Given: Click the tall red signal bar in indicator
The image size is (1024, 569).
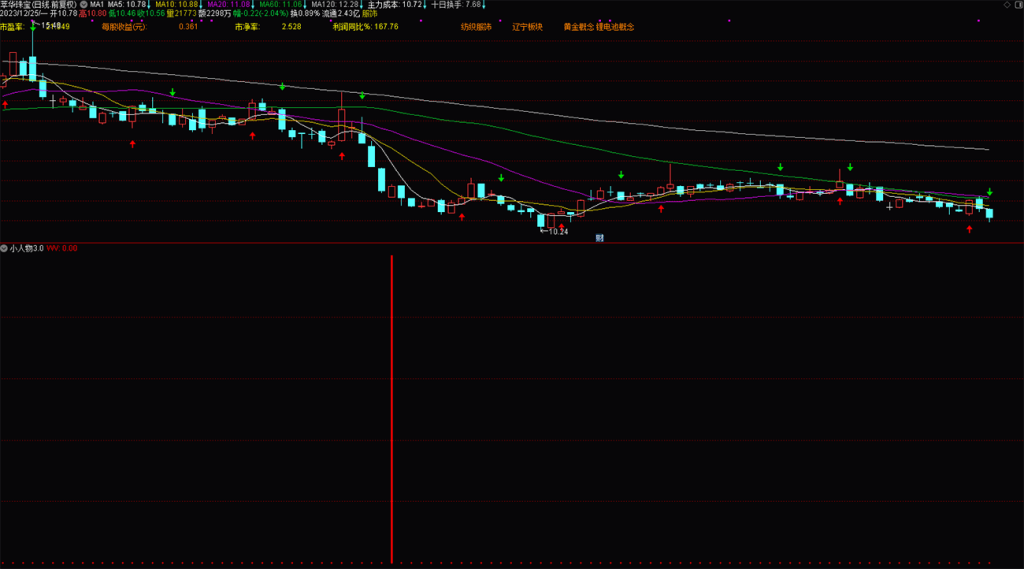Looking at the screenshot, I should point(392,408).
